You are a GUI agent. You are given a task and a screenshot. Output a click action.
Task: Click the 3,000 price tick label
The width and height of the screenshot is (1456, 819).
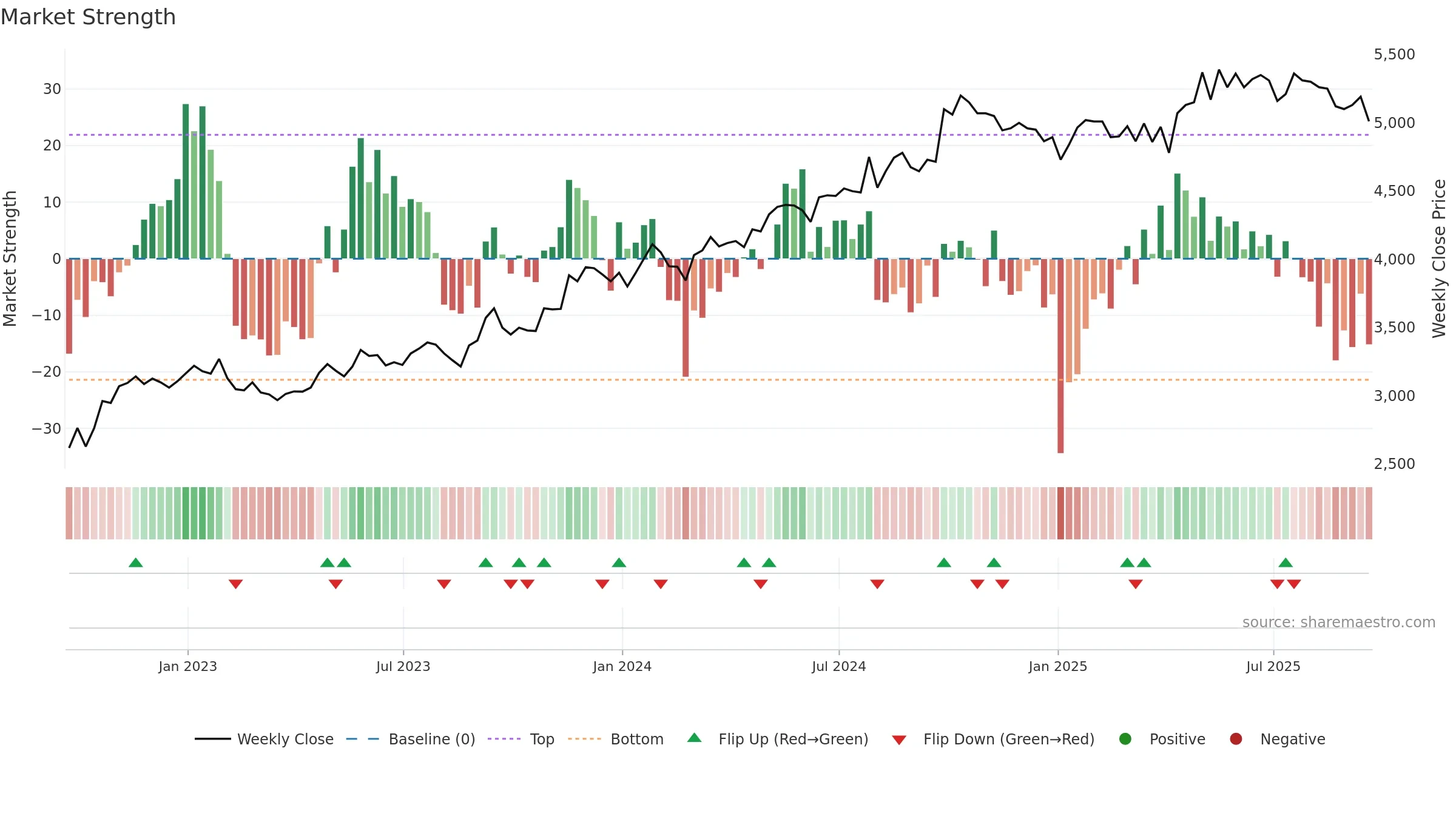(x=1395, y=396)
